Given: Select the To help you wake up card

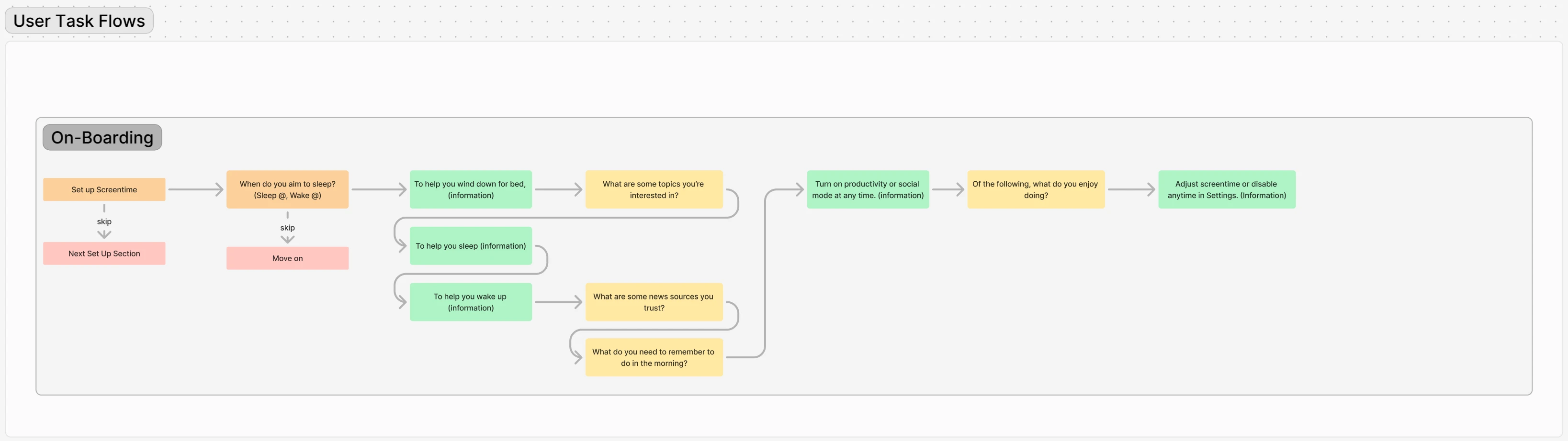Looking at the screenshot, I should coord(471,302).
